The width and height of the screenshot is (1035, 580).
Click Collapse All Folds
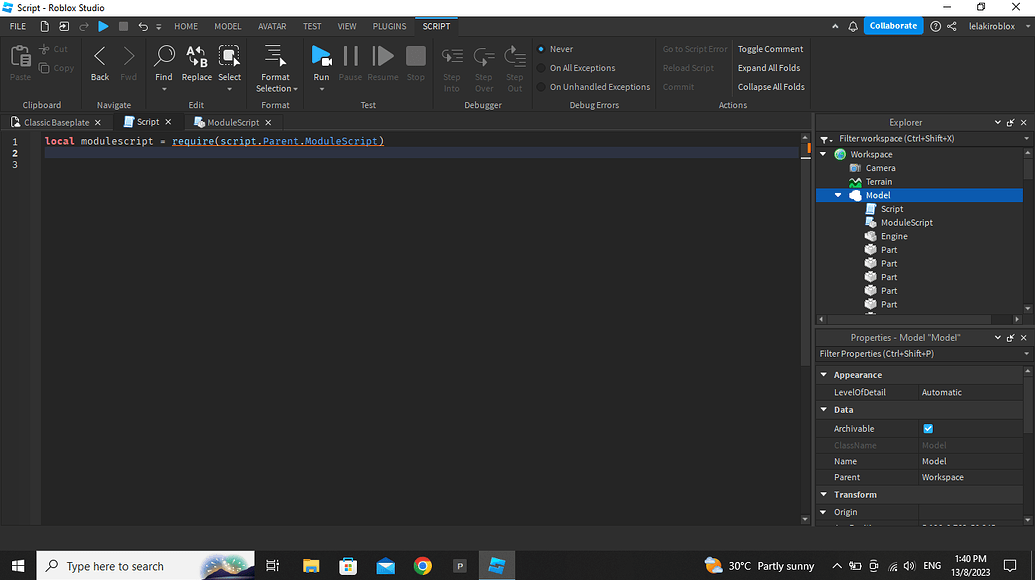(x=769, y=86)
